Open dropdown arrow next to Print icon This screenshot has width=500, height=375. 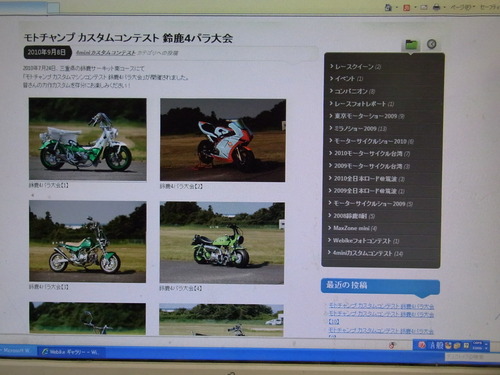coord(445,7)
